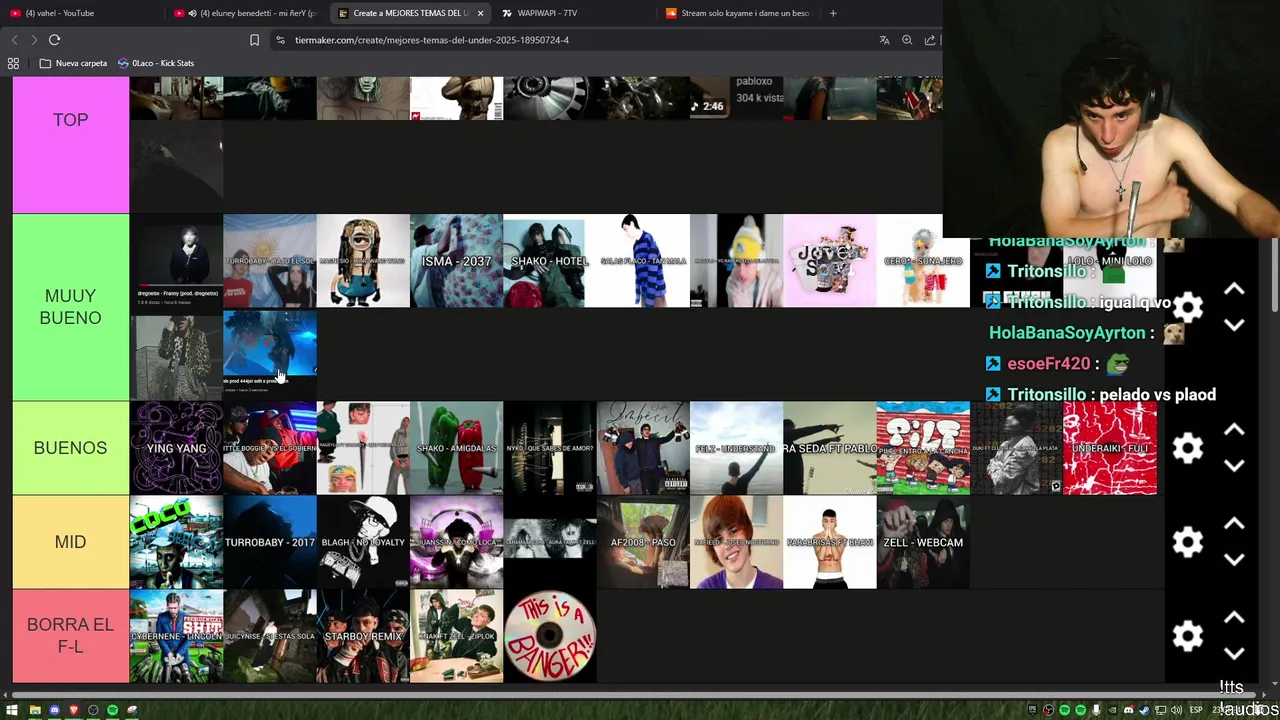Screen dimensions: 1280x720
Task: Click the BUENOS tier label
Action: [70, 448]
